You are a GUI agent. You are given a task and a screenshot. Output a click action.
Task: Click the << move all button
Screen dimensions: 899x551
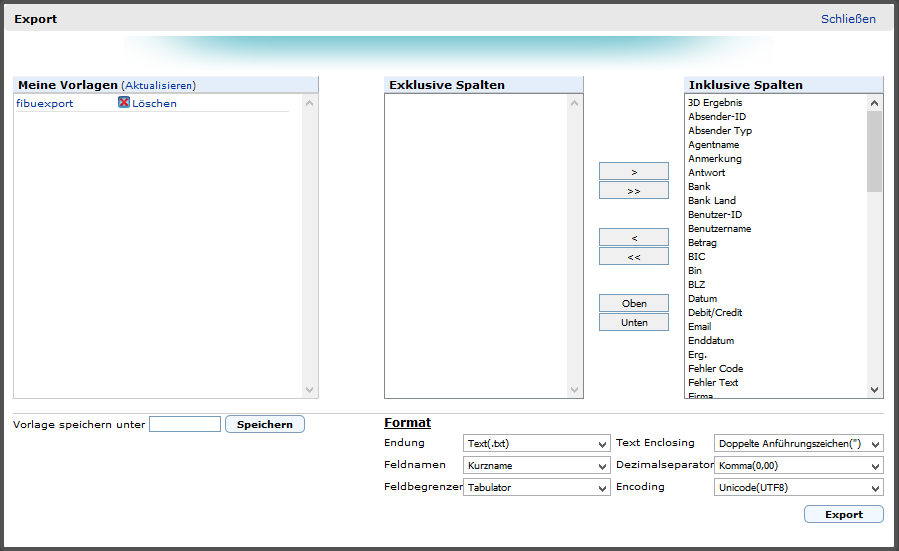(x=633, y=257)
